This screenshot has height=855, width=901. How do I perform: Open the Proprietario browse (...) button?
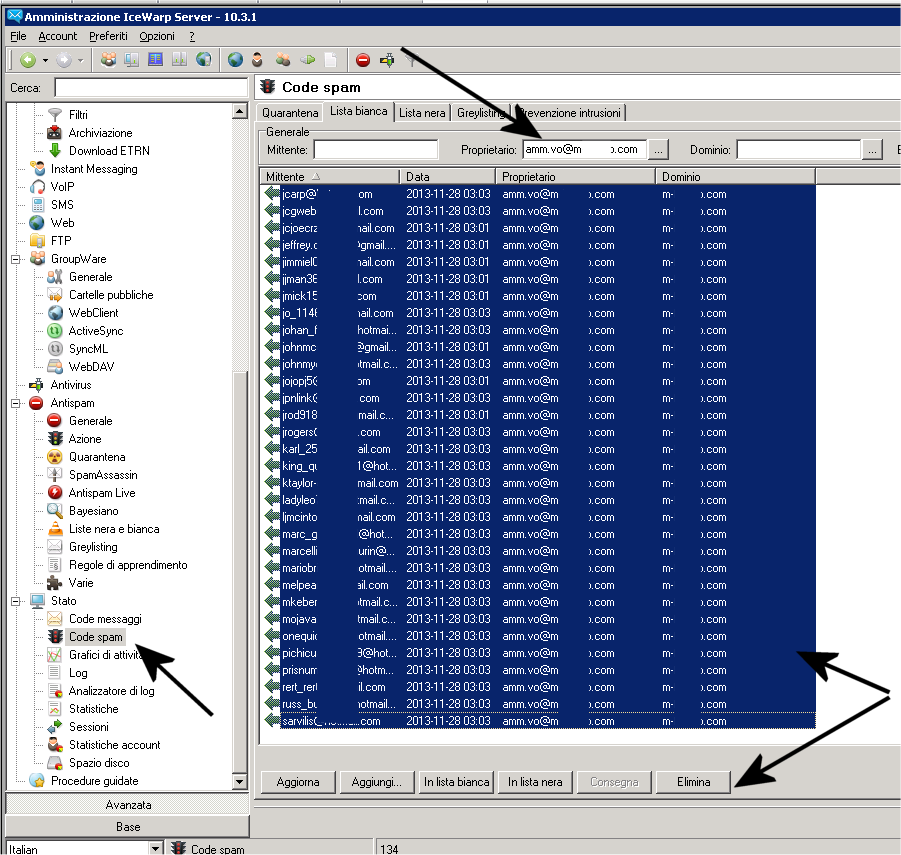658,150
